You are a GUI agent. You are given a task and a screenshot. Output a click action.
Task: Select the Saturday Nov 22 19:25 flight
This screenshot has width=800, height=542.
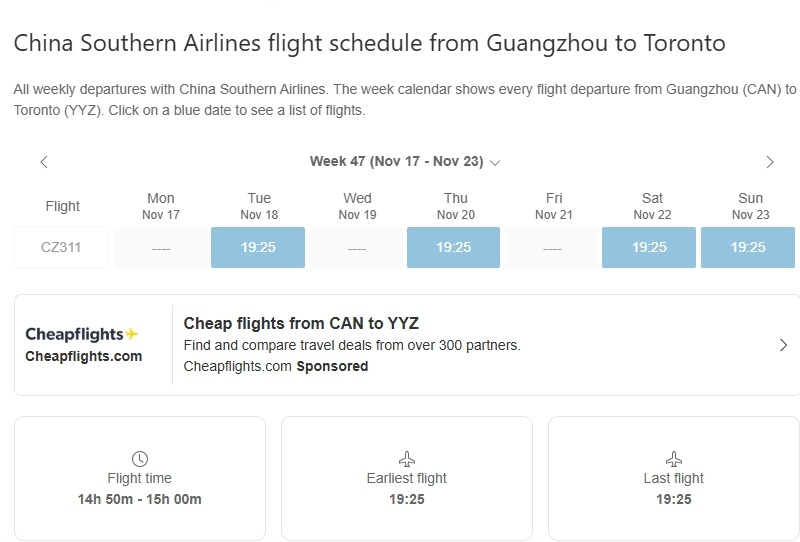pos(650,248)
